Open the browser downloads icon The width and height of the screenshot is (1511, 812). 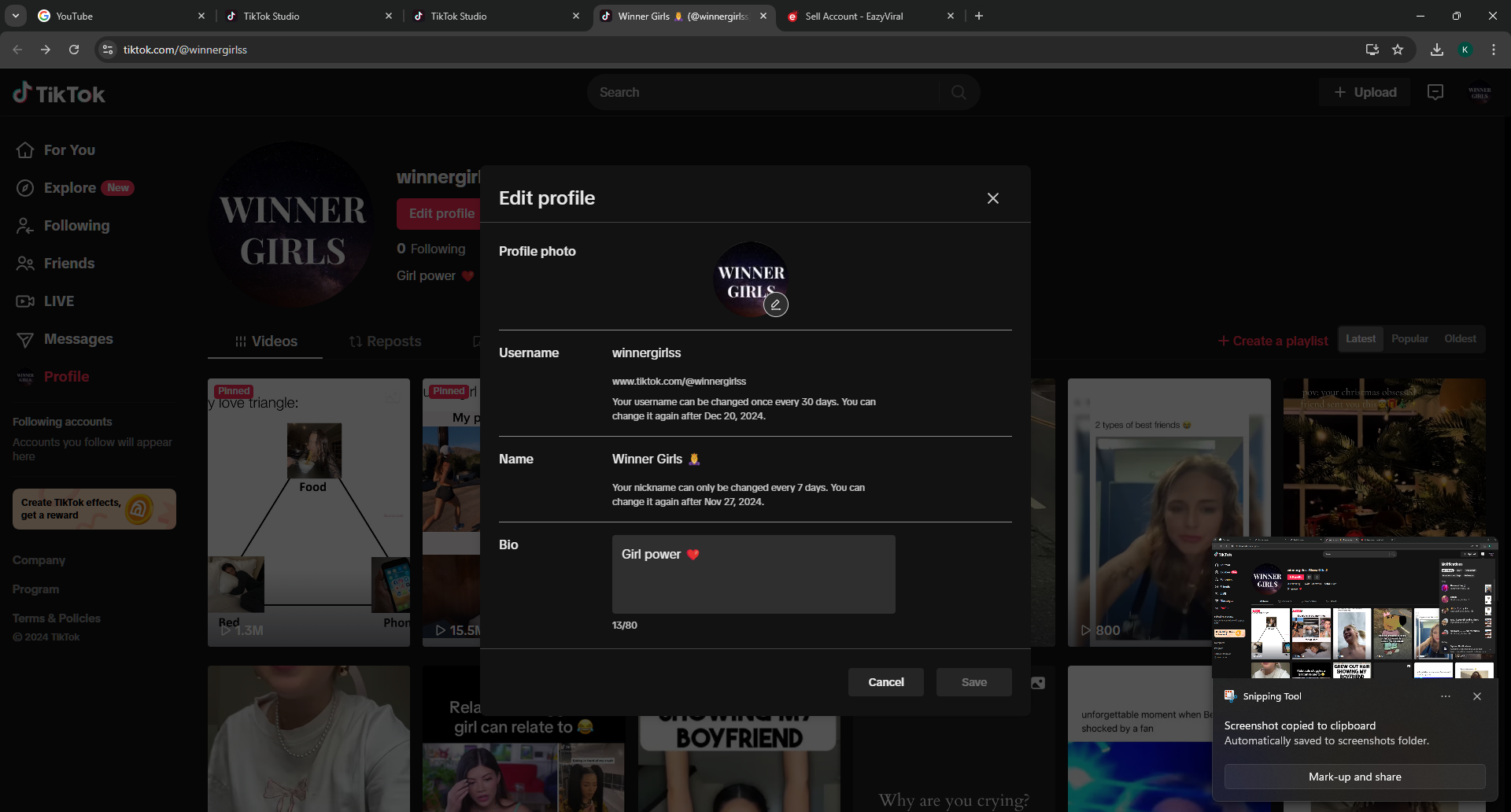[x=1437, y=50]
